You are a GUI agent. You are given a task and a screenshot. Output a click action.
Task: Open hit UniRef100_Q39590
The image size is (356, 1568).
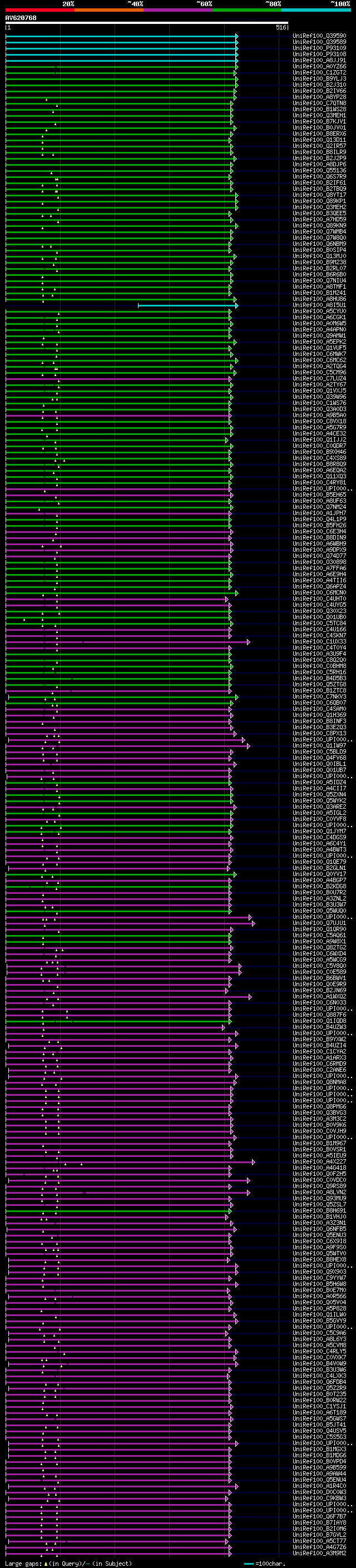pos(319,36)
